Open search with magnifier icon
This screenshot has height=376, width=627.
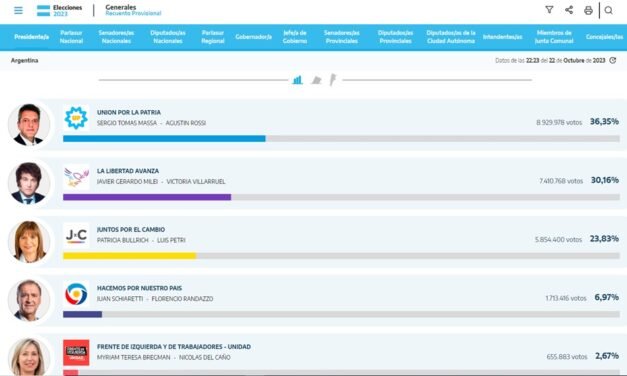point(609,10)
